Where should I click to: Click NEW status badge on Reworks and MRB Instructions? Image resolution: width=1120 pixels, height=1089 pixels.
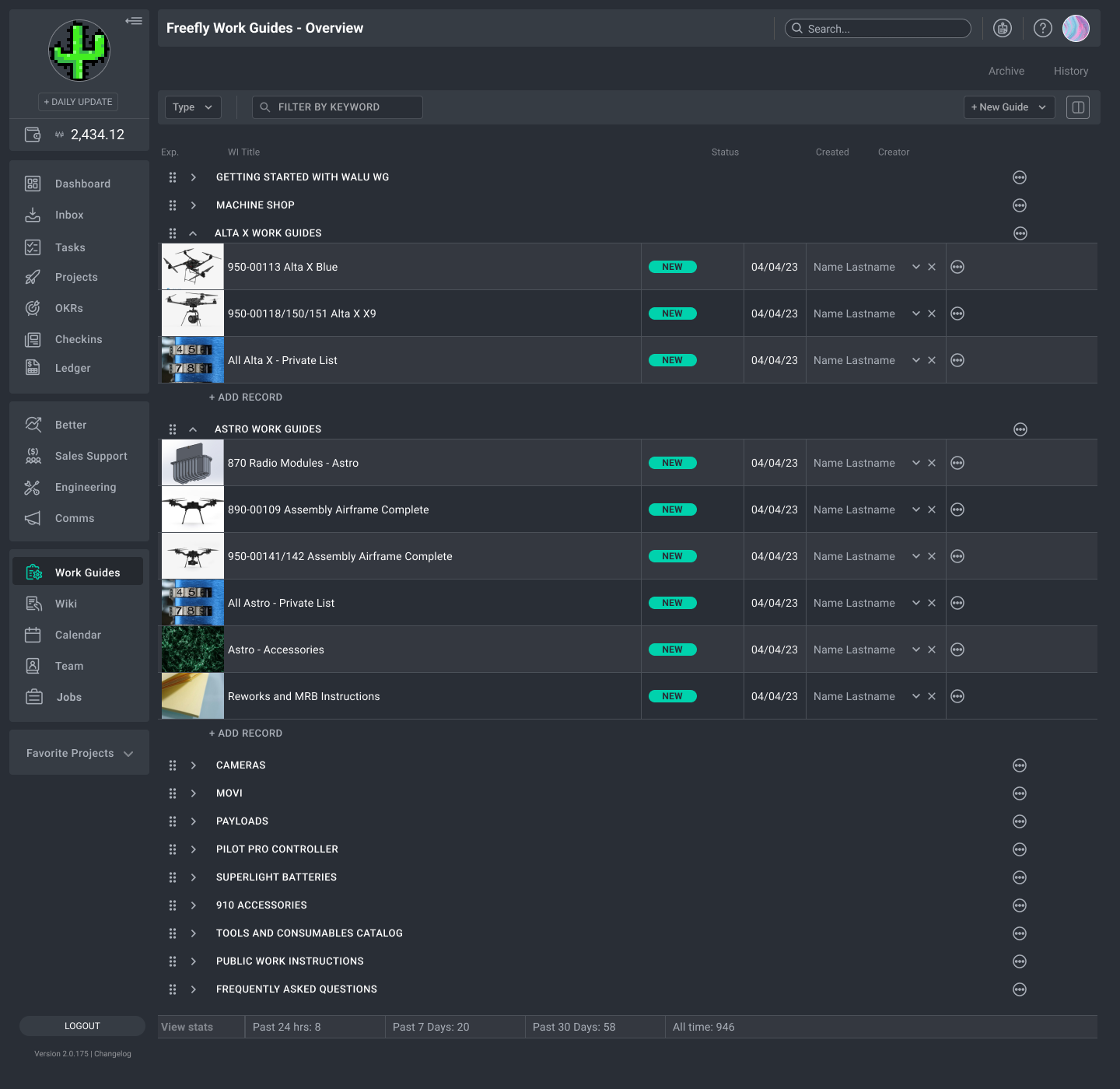pyautogui.click(x=673, y=696)
